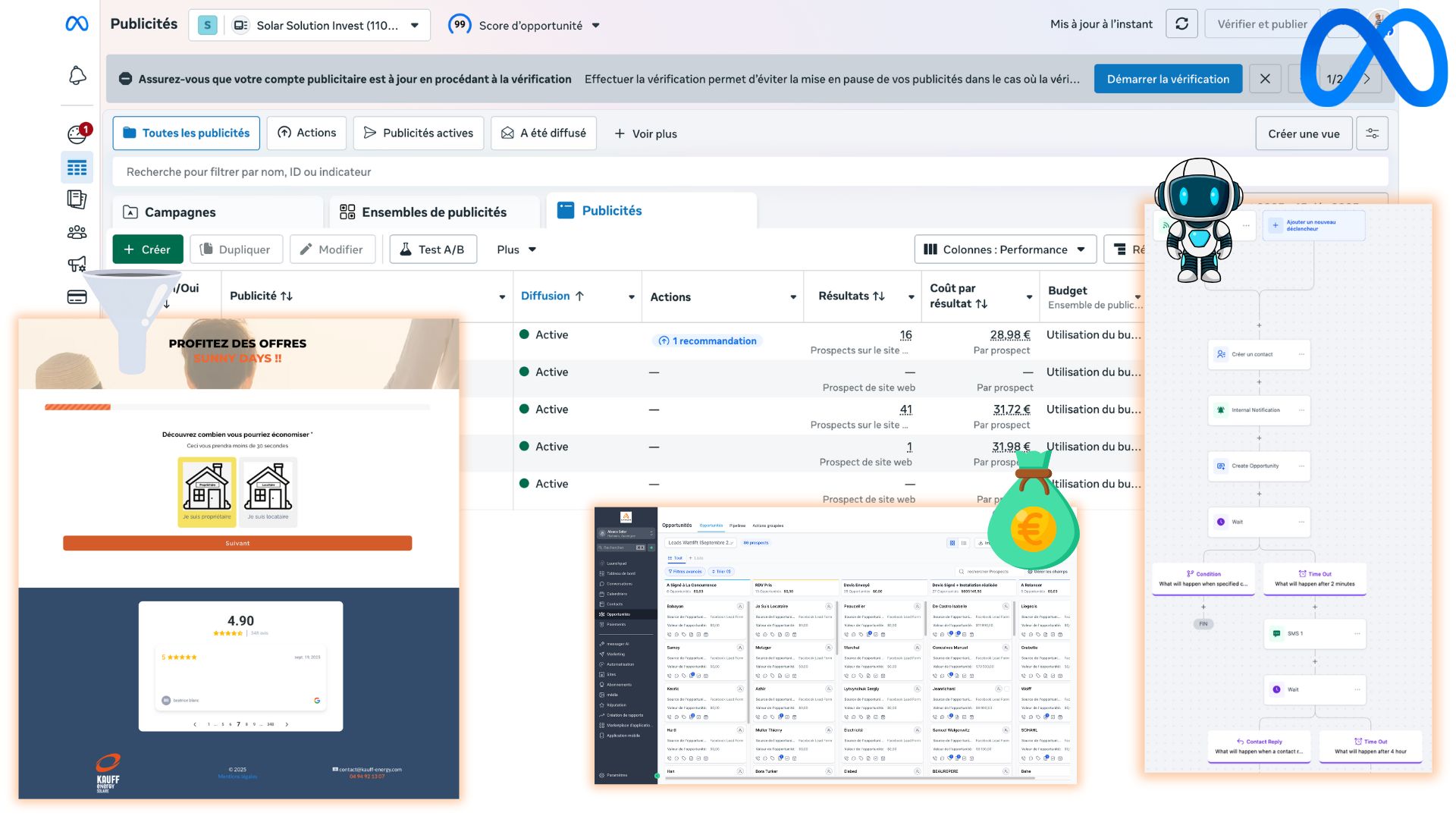Image resolution: width=1456 pixels, height=819 pixels.
Task: Expand the Solar Solution Invest account dropdown
Action: click(414, 25)
